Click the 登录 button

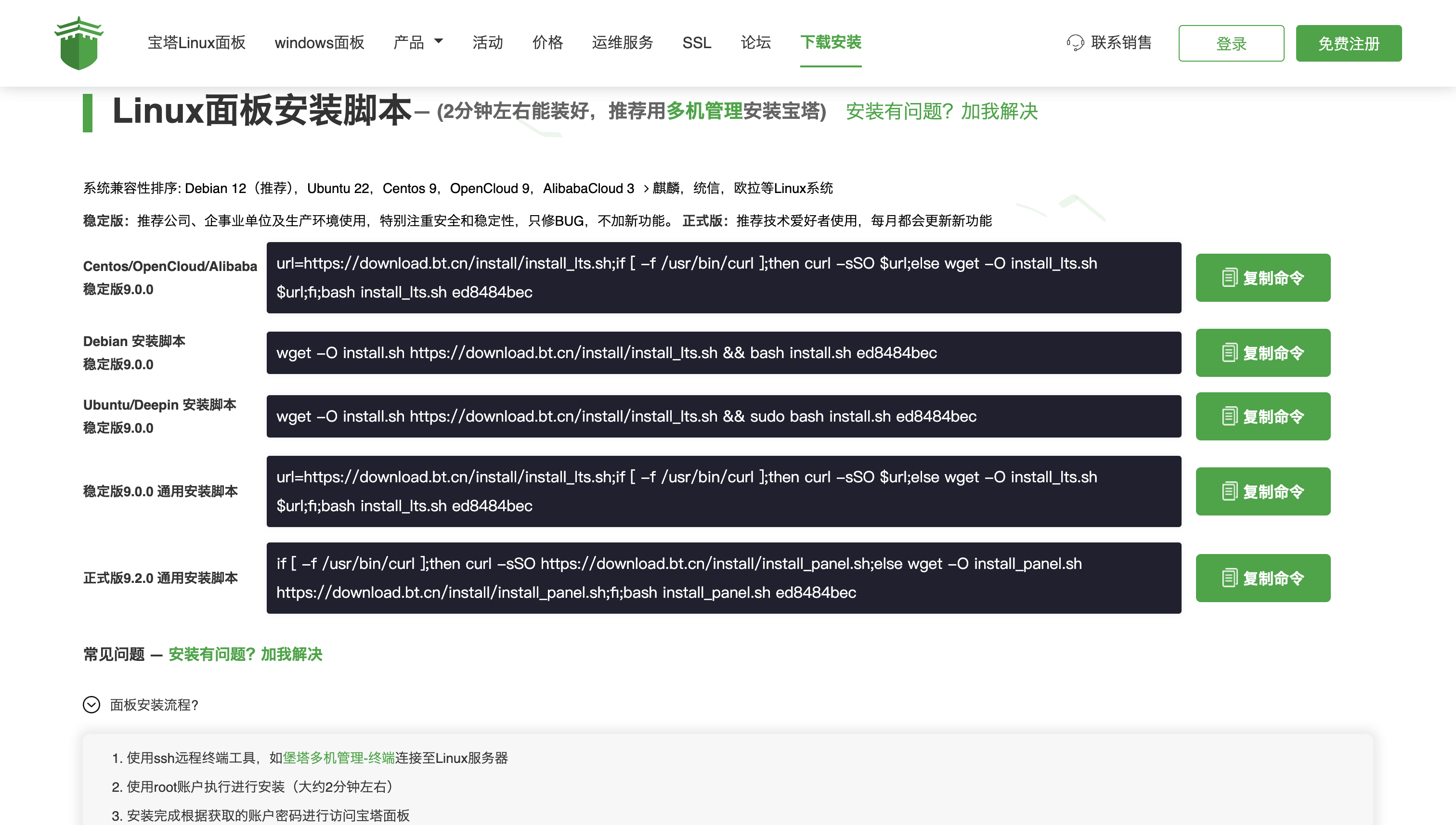point(1231,42)
